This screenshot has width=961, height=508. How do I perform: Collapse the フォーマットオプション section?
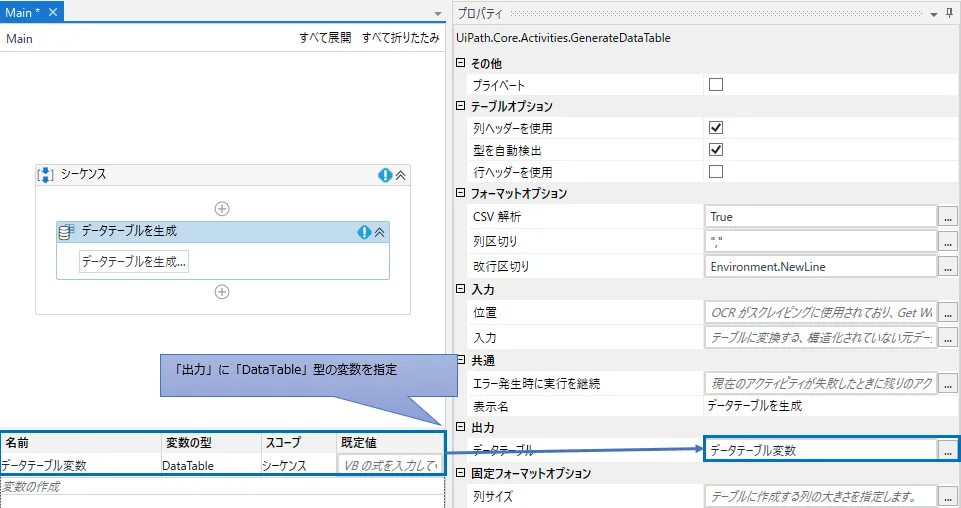[x=461, y=192]
